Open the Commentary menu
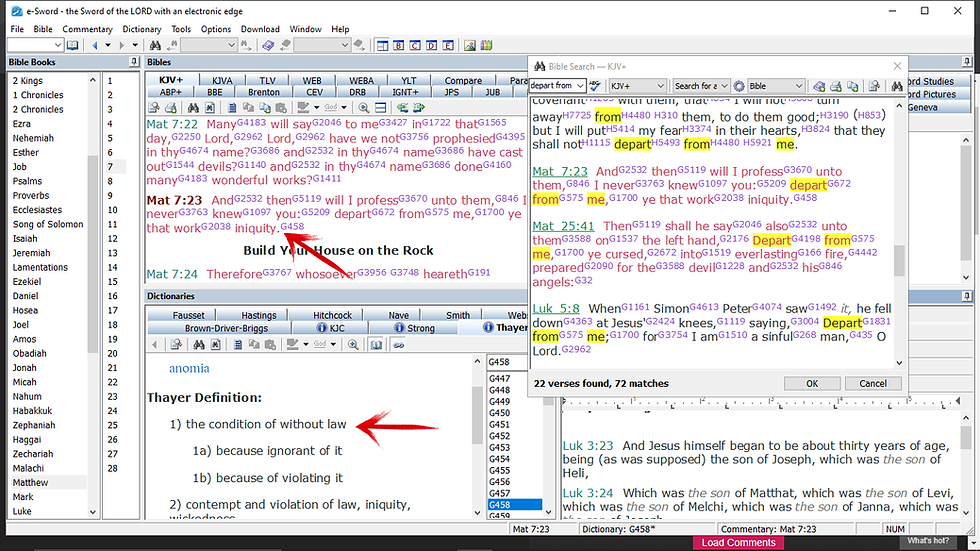This screenshot has width=980, height=551. click(87, 29)
